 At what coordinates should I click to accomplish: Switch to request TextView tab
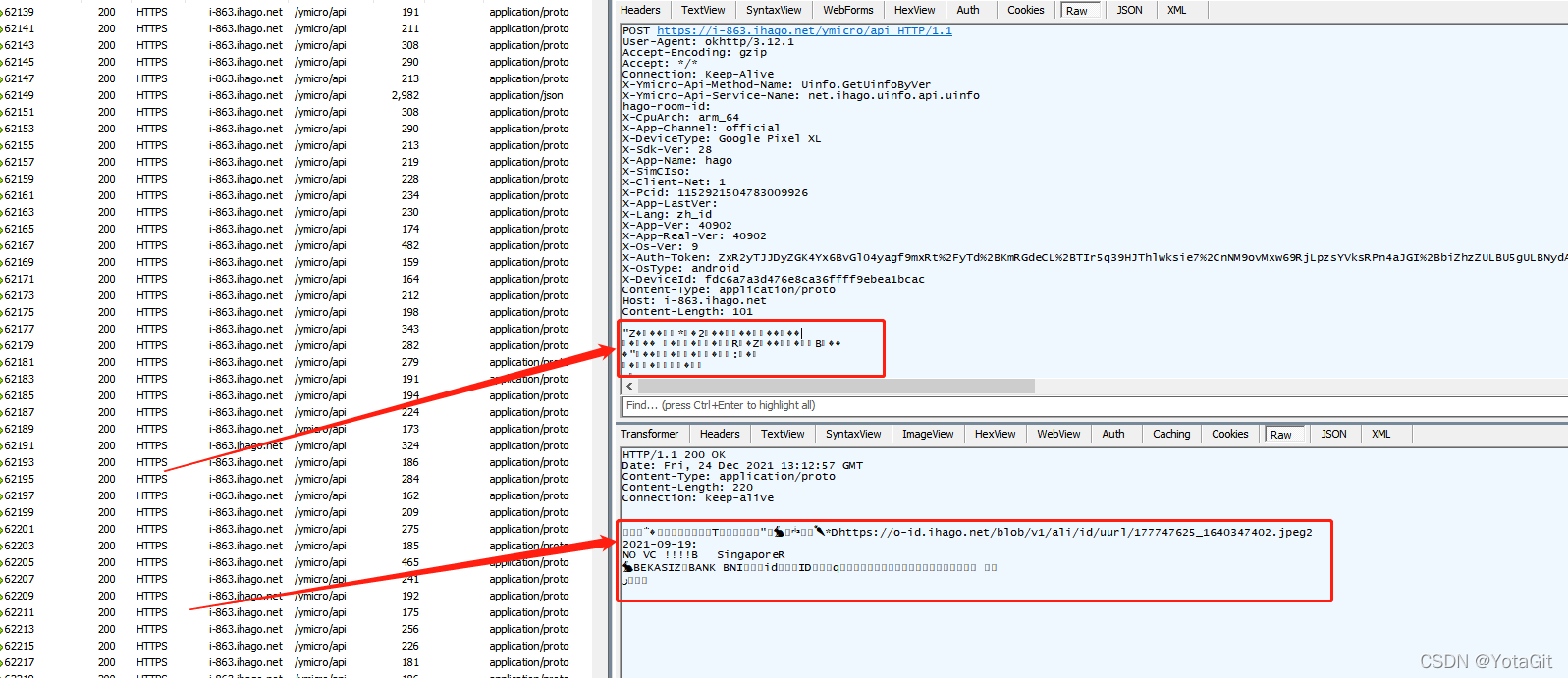703,10
